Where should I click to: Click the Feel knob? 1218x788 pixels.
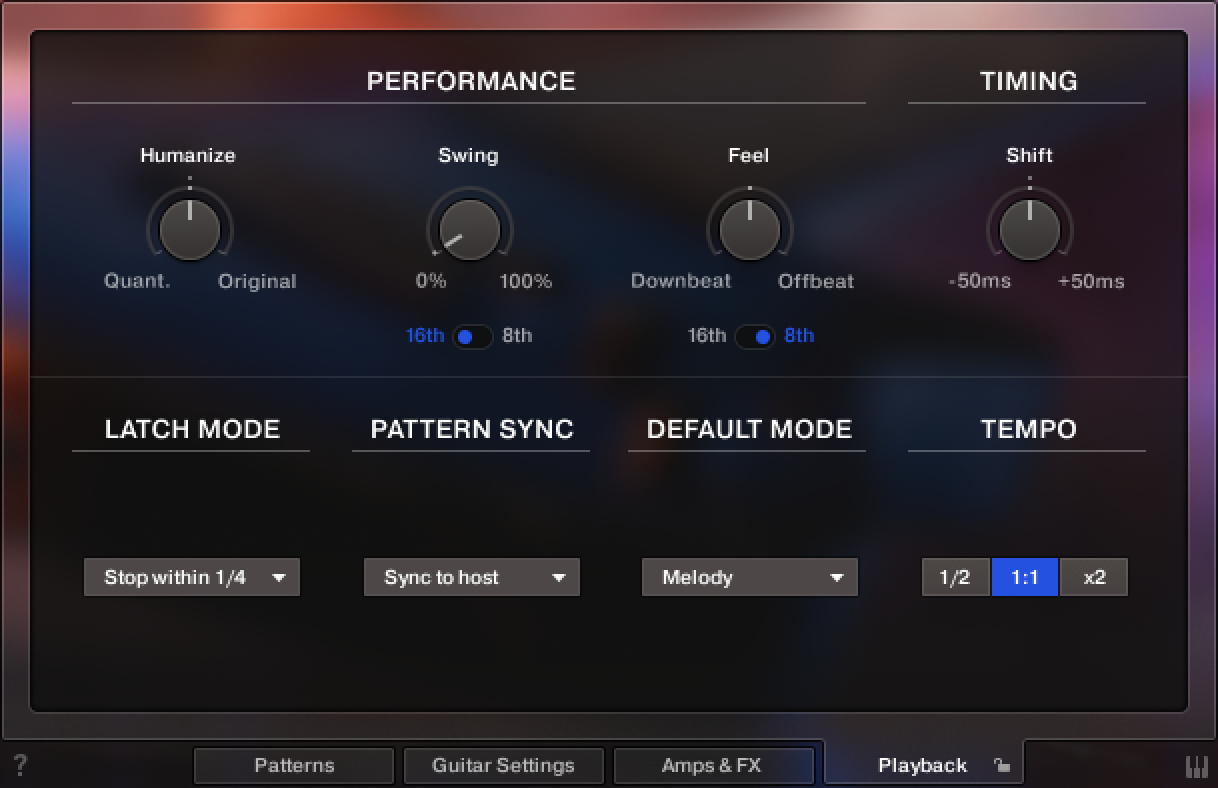coord(749,229)
